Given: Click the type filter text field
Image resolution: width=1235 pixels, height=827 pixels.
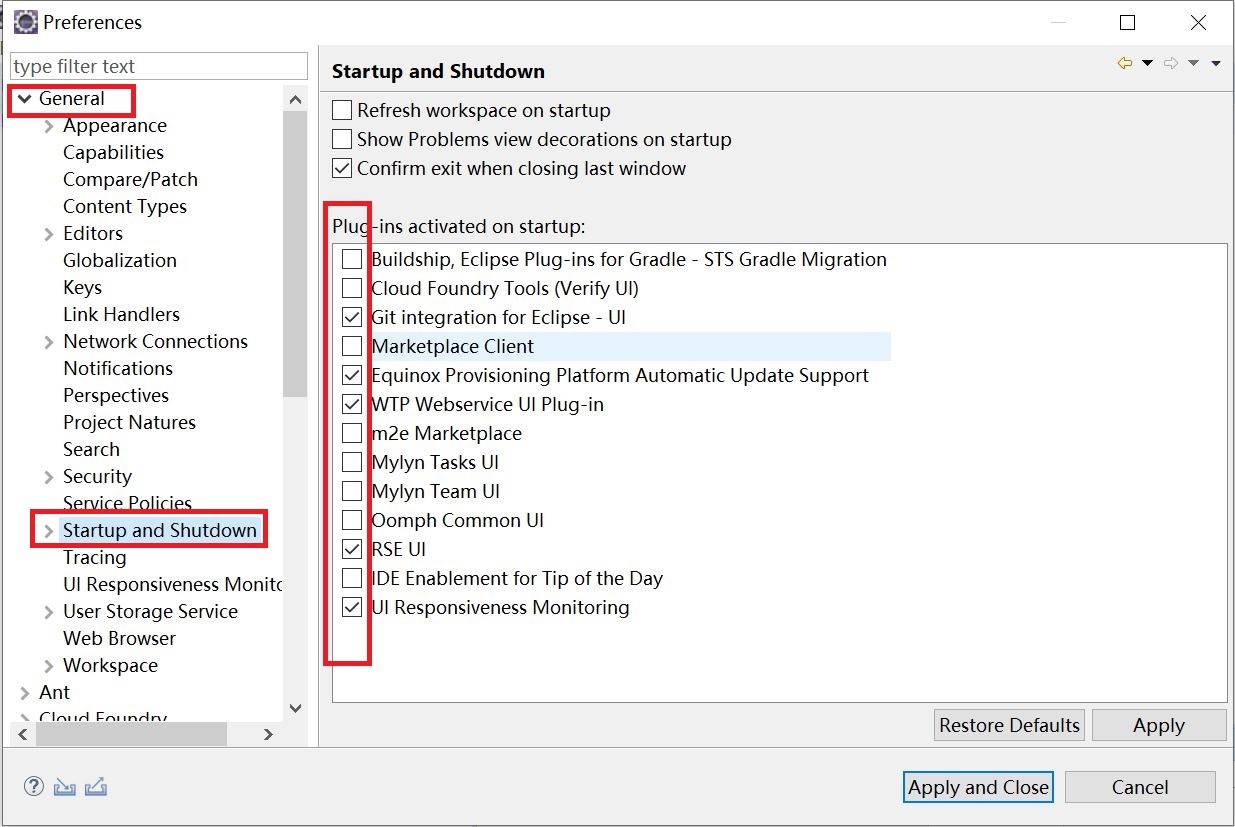Looking at the screenshot, I should coord(158,67).
